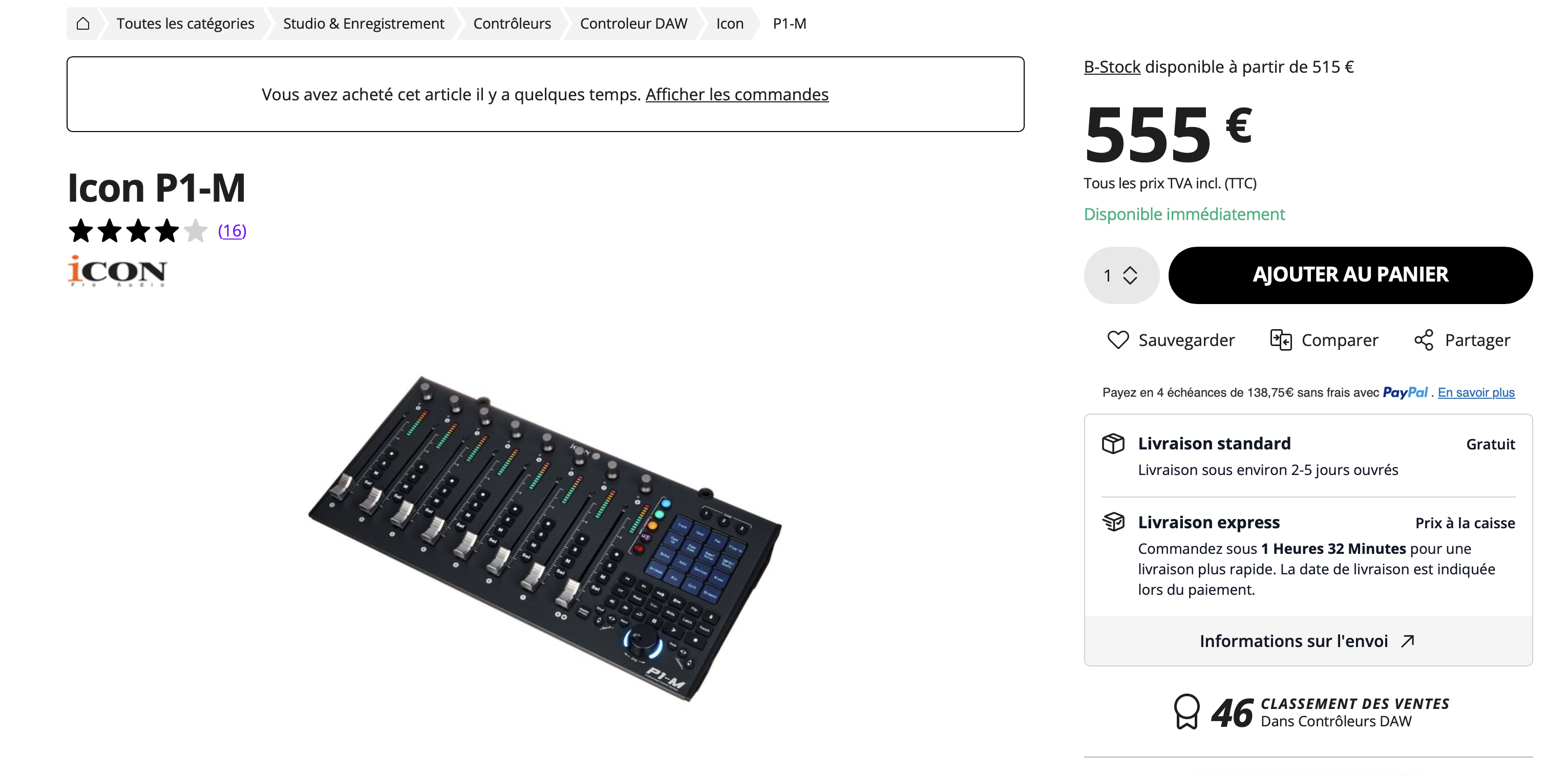This screenshot has height=776, width=1568.
Task: Click the Comparer icon
Action: [1281, 339]
